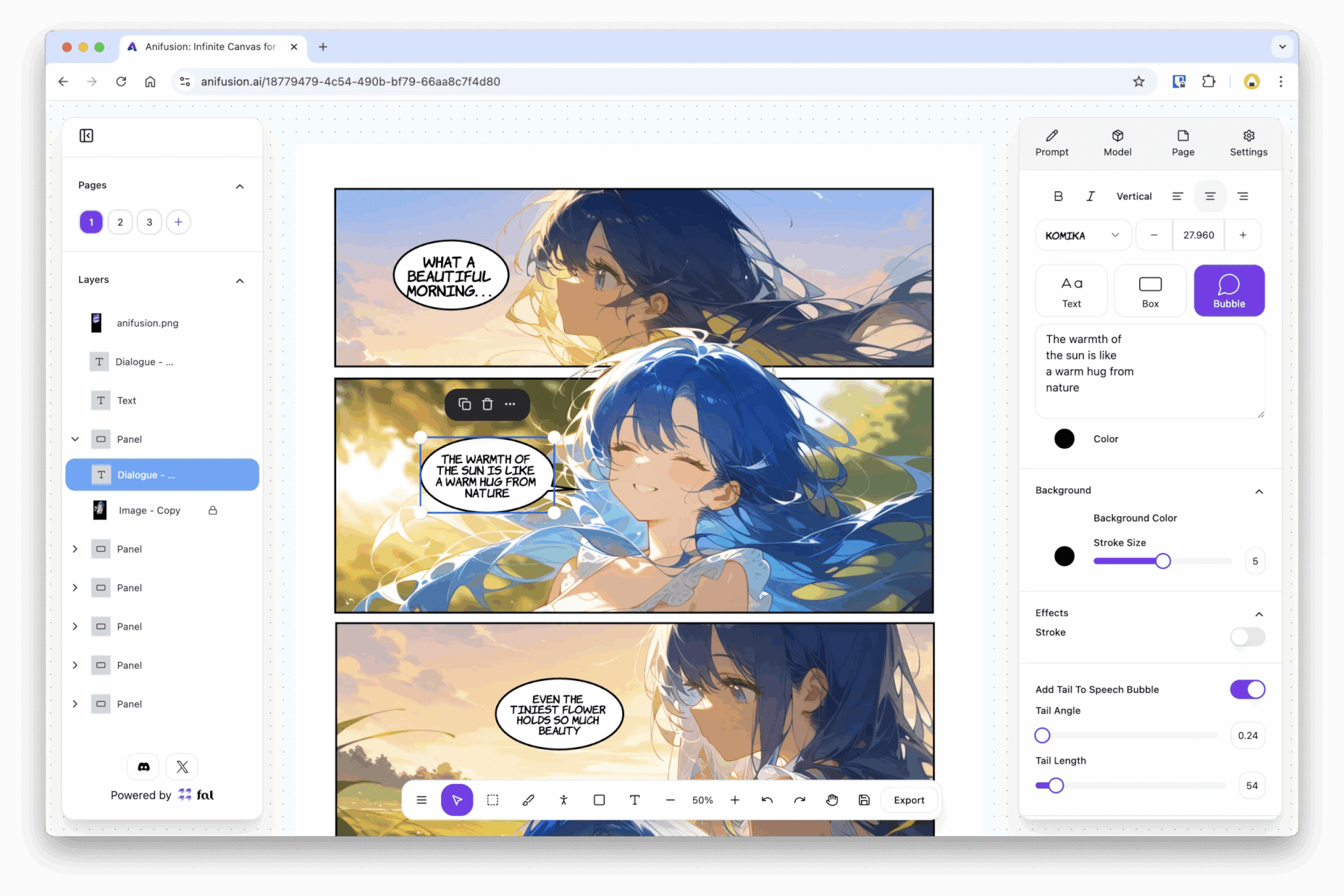Choose the Box text style button

1150,291
